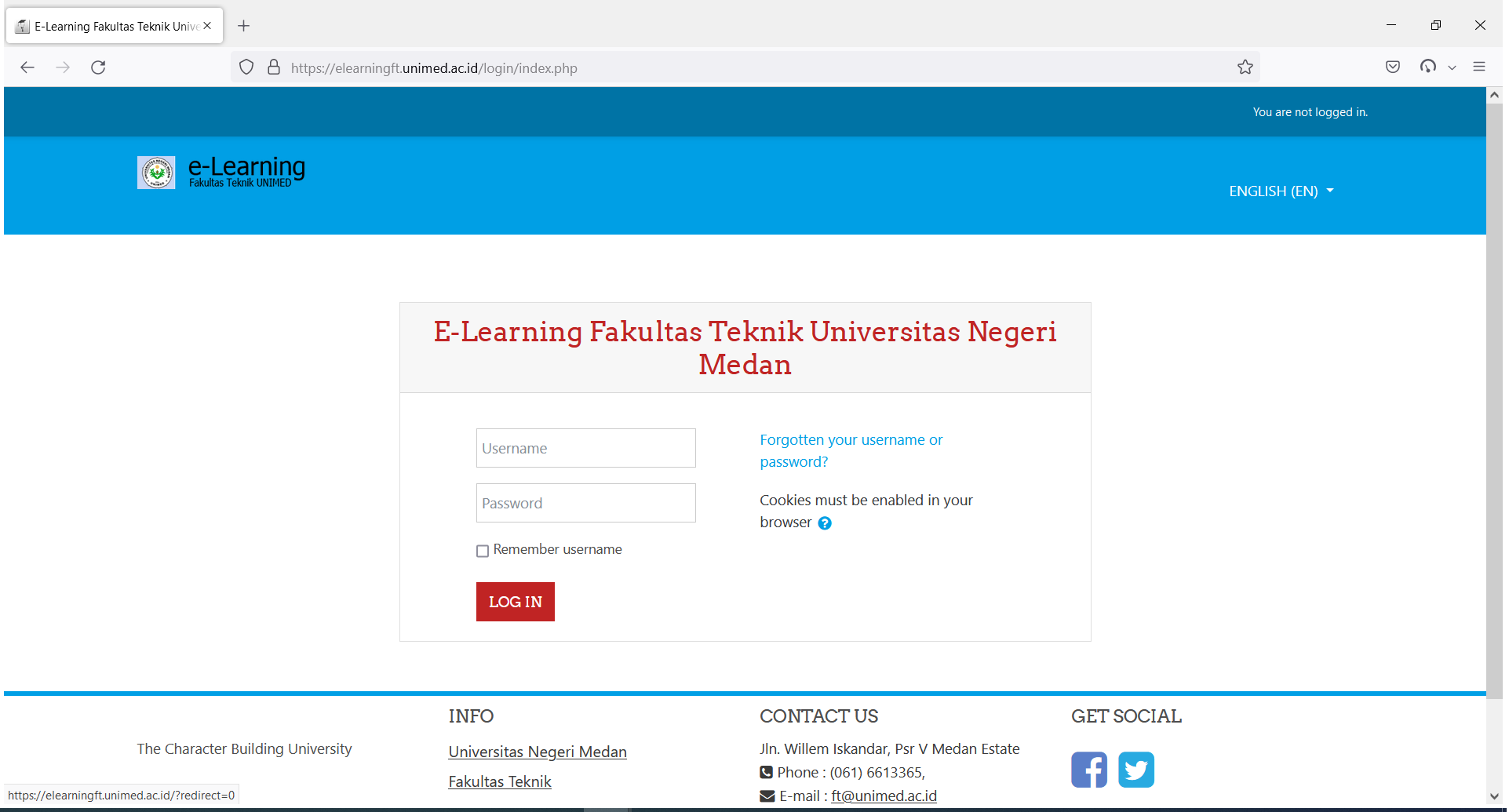Viewport: 1509px width, 812px height.
Task: Click the Facebook icon under GET SOCIAL
Action: [x=1088, y=770]
